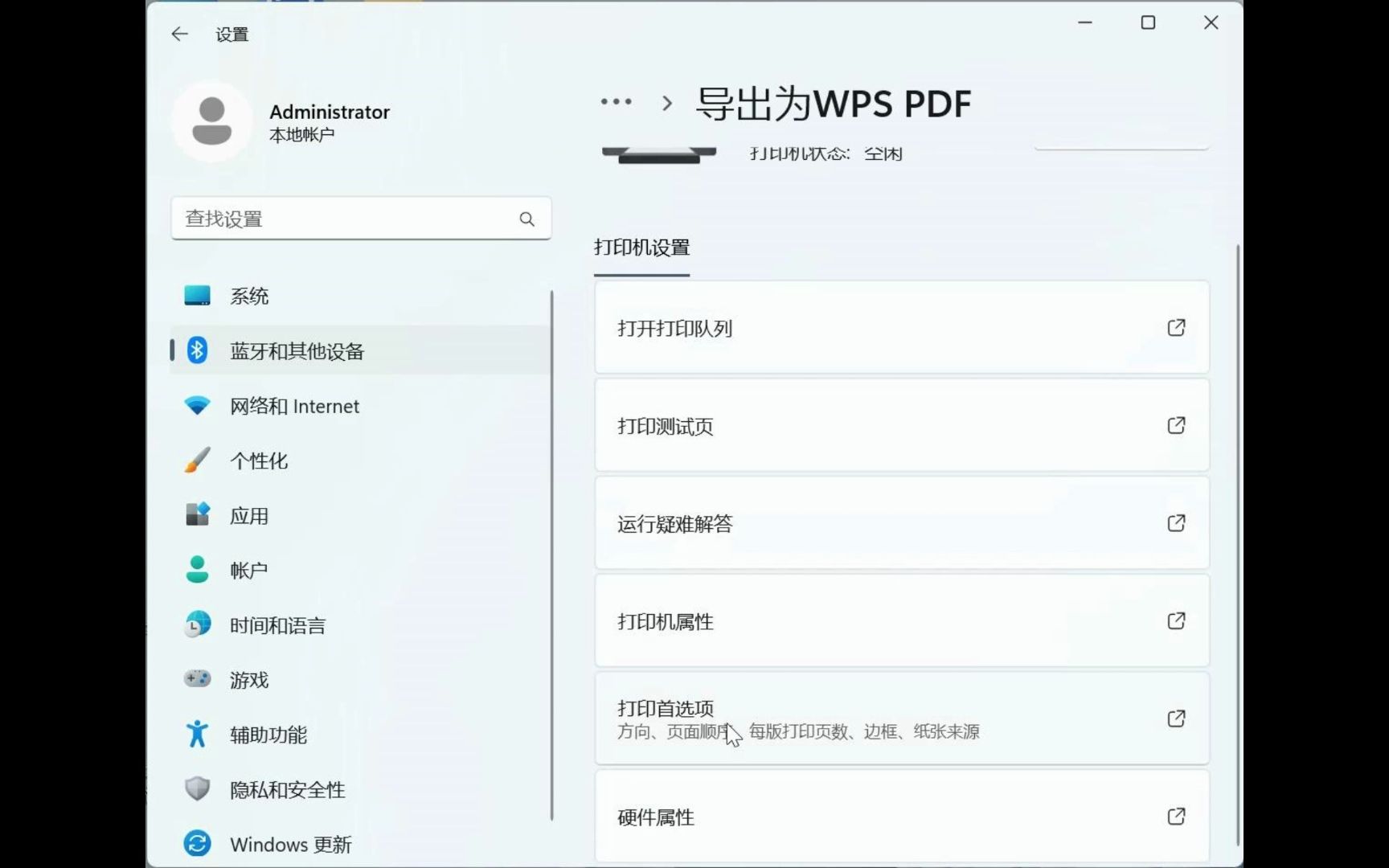1389x868 pixels.
Task: Click the Bluetooth icon in sidebar
Action: point(197,350)
